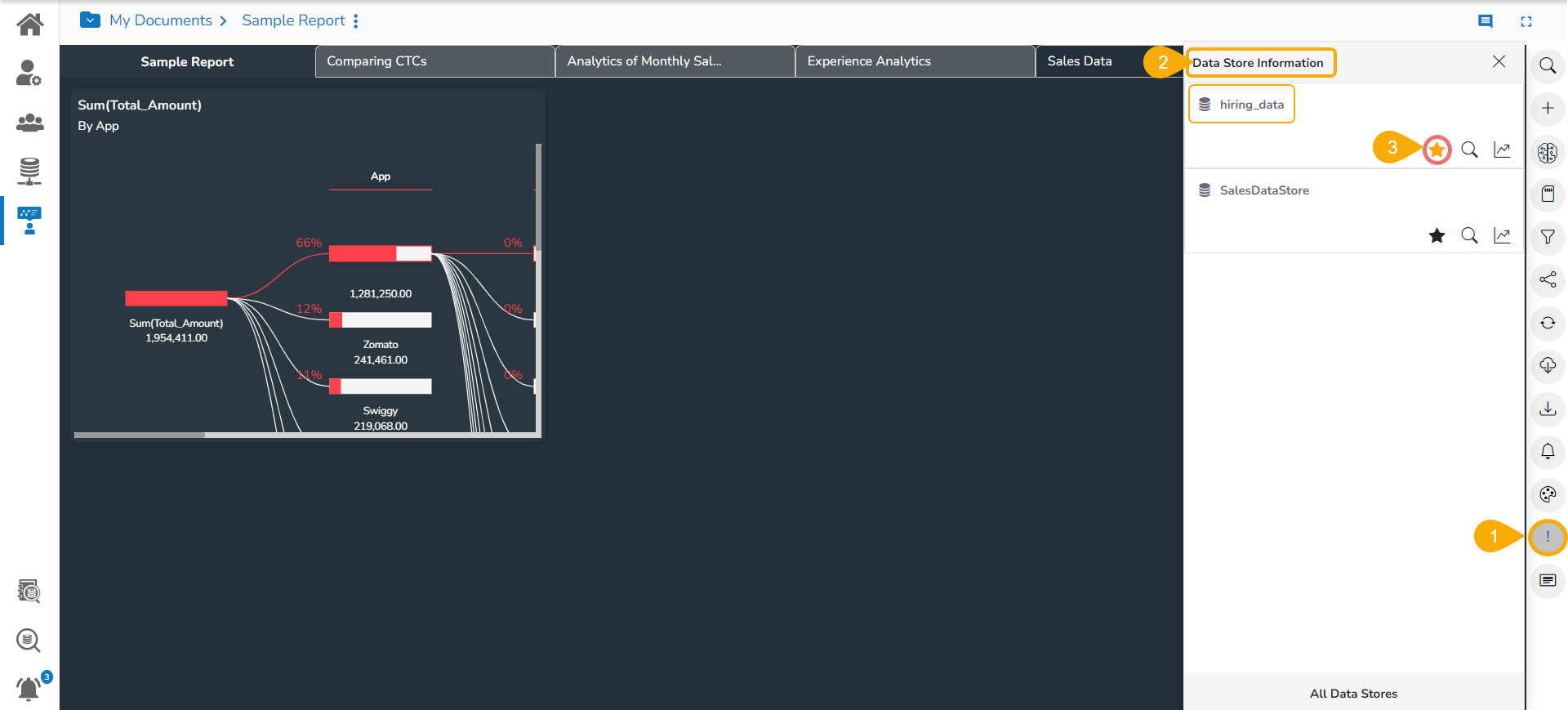Switch to the Comparing CTCs tab
Screen dimensions: 1568x710
[435, 61]
